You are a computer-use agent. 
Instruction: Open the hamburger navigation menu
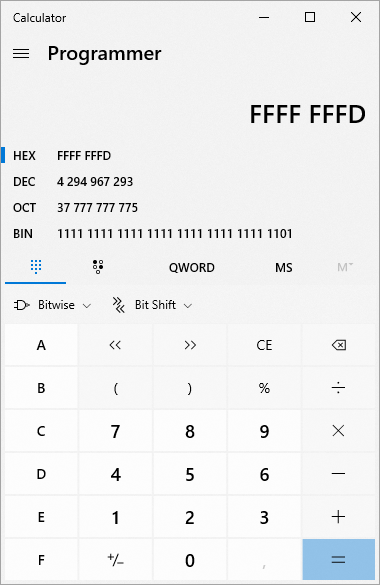[x=21, y=54]
